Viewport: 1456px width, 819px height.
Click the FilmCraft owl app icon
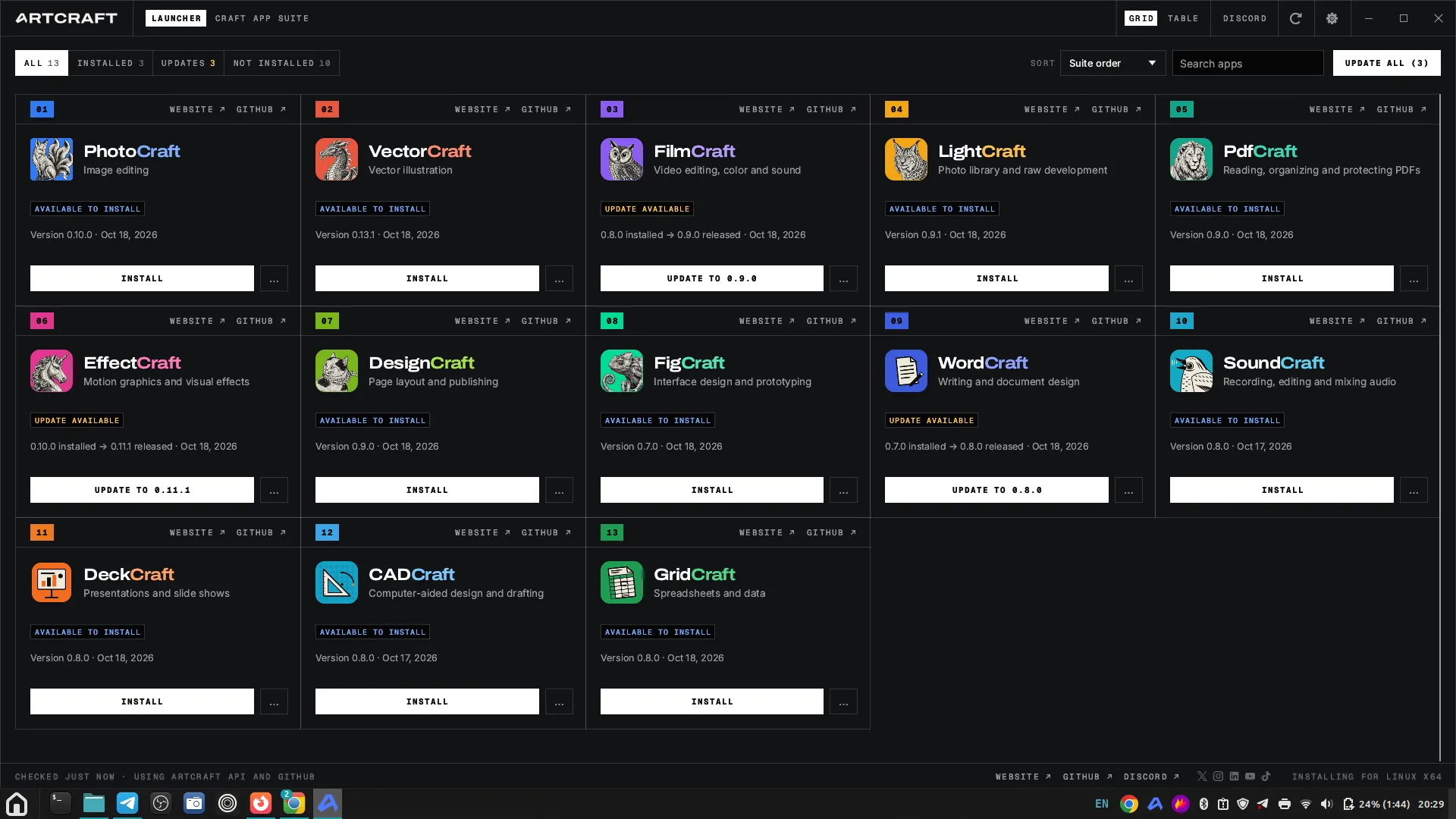(622, 159)
